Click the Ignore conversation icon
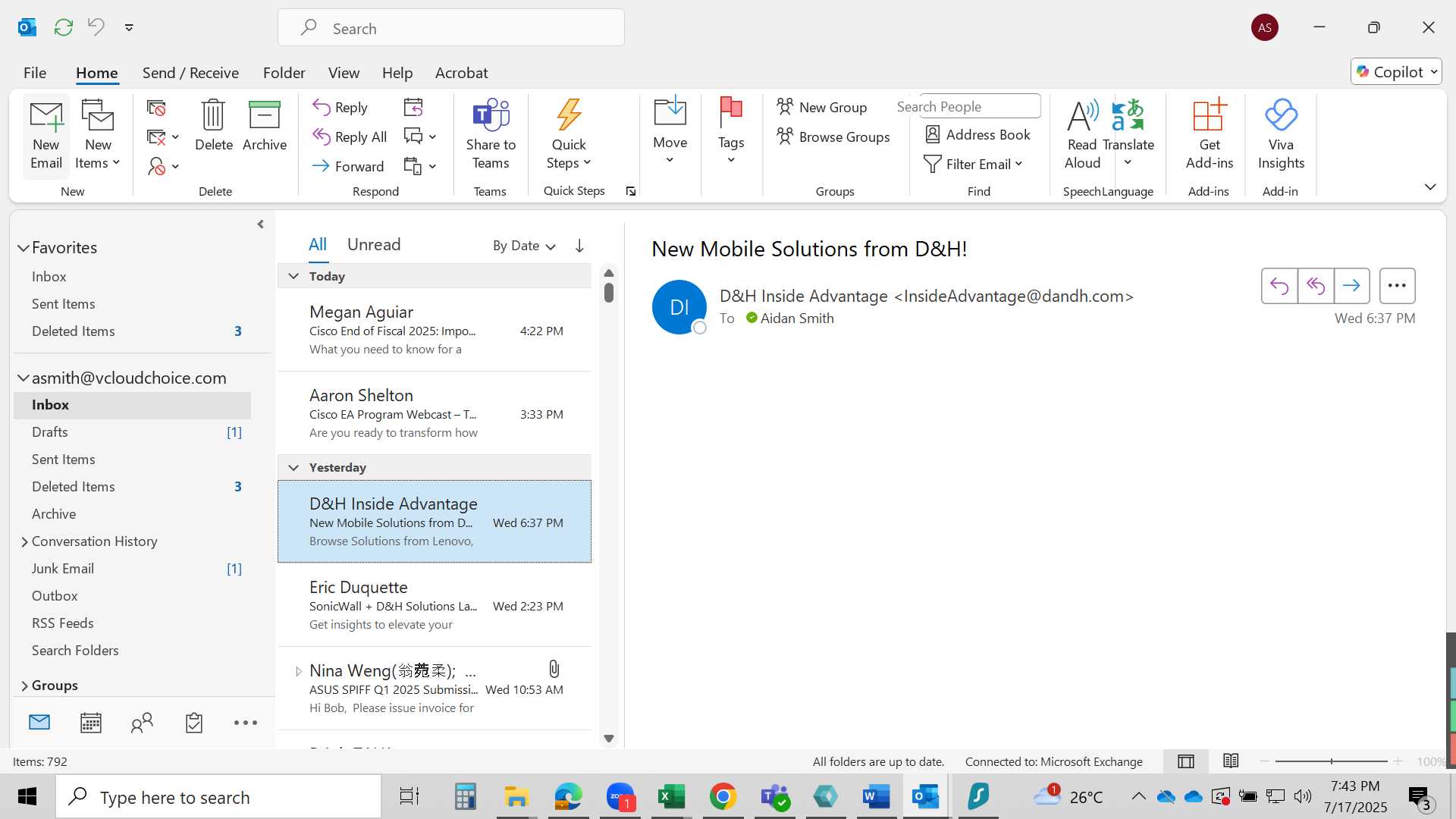 (156, 108)
